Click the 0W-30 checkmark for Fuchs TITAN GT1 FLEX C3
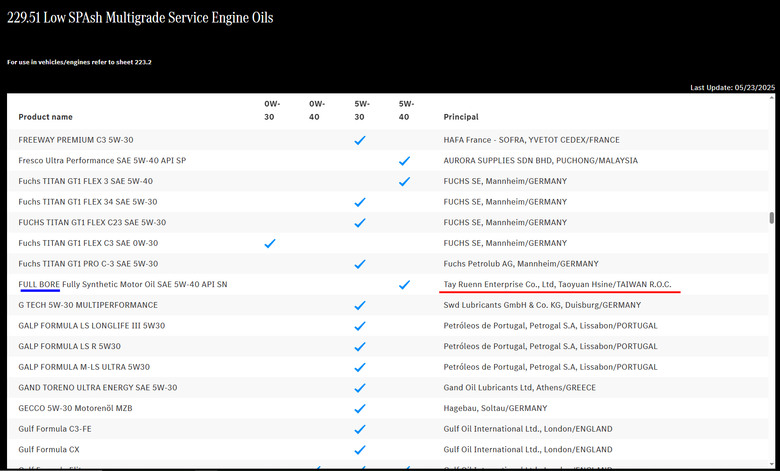The width and height of the screenshot is (780, 471). 270,243
